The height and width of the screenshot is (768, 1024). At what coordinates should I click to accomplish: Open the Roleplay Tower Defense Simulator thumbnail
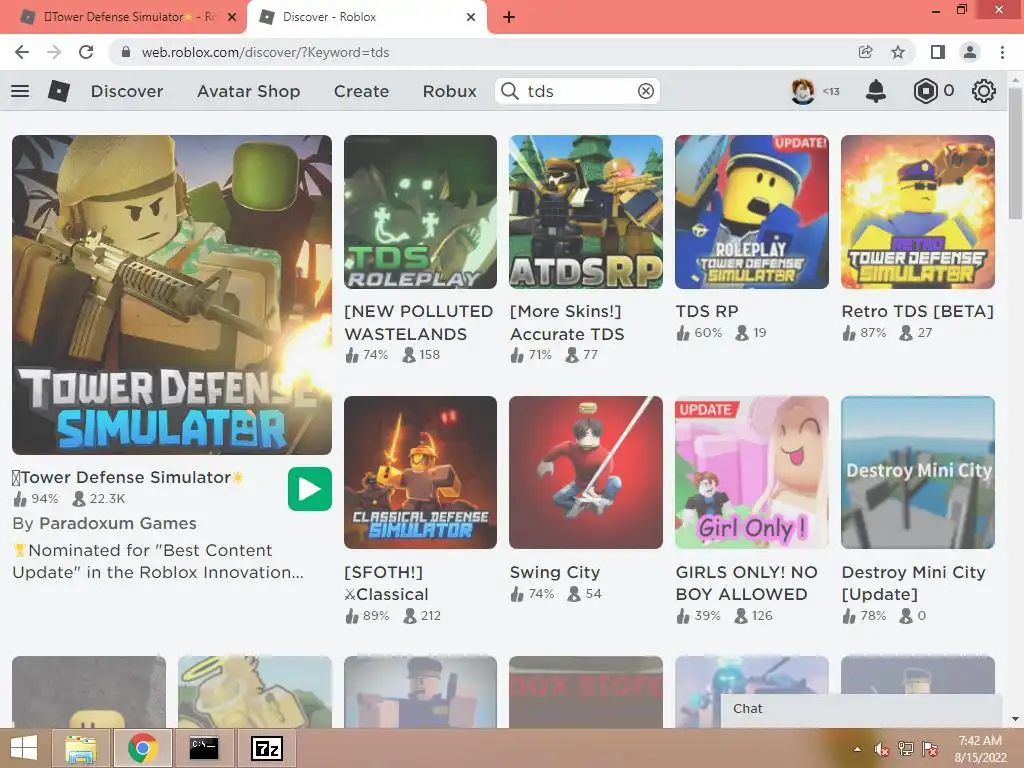coord(752,212)
